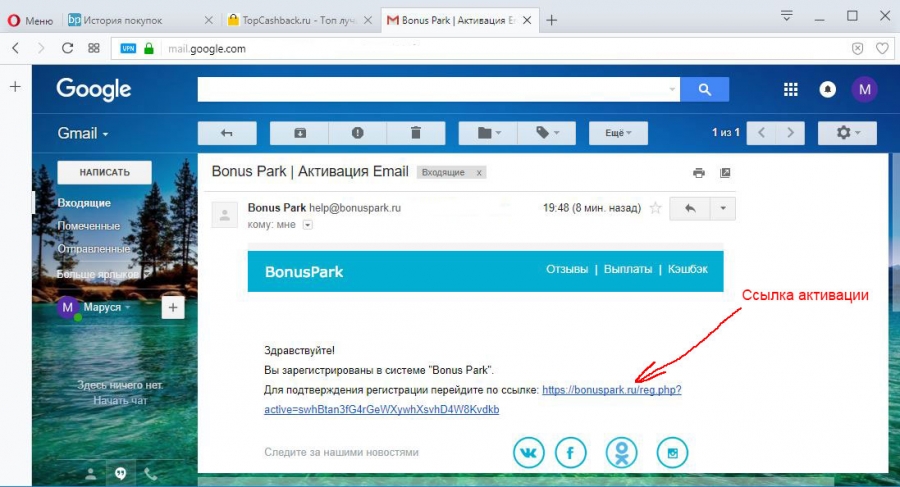Open the contacts person icon at bottom
The image size is (900, 487).
91,474
